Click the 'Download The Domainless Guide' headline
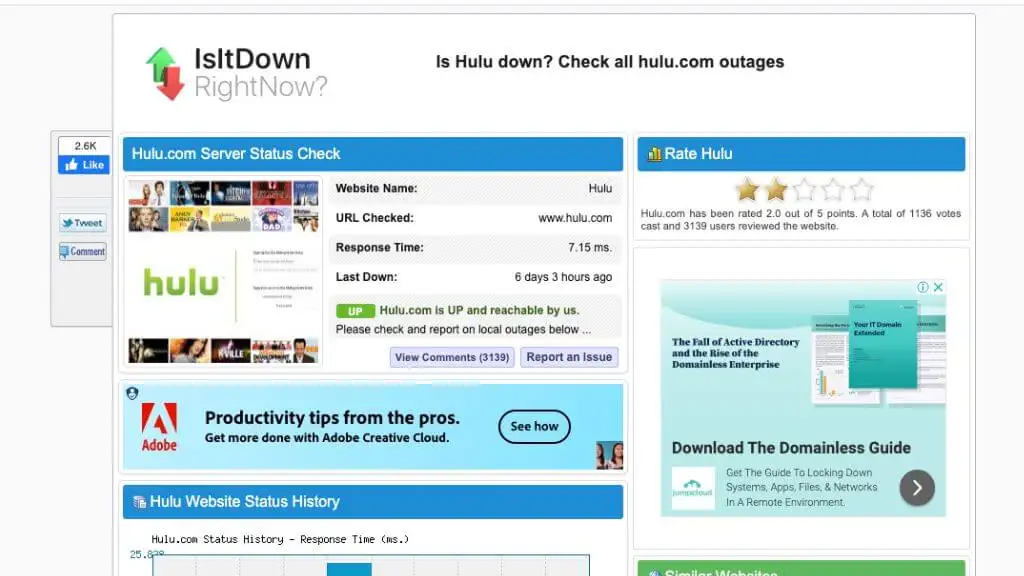The image size is (1024, 576). click(791, 448)
